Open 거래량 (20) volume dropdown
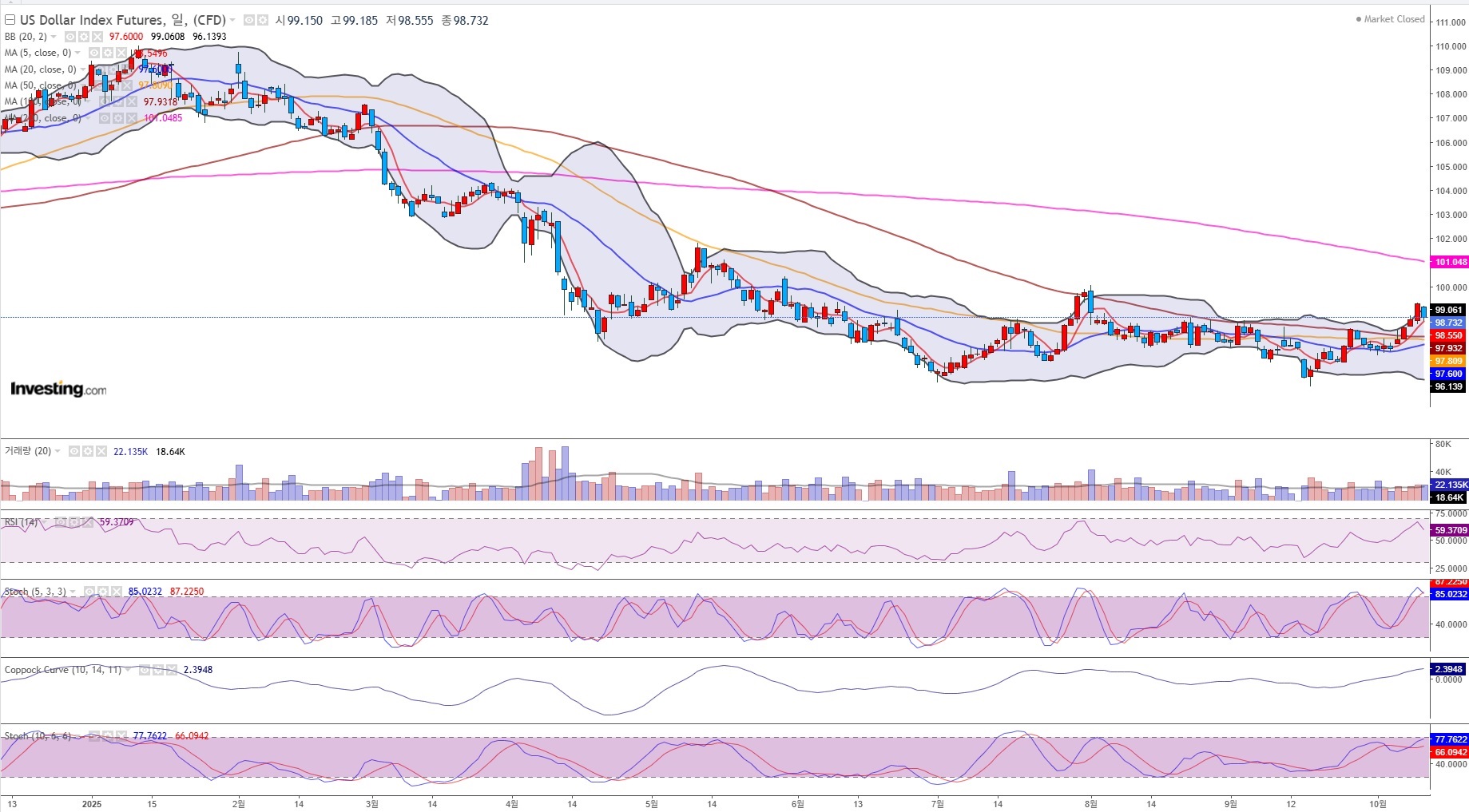This screenshot has height=812, width=1469. 58,451
